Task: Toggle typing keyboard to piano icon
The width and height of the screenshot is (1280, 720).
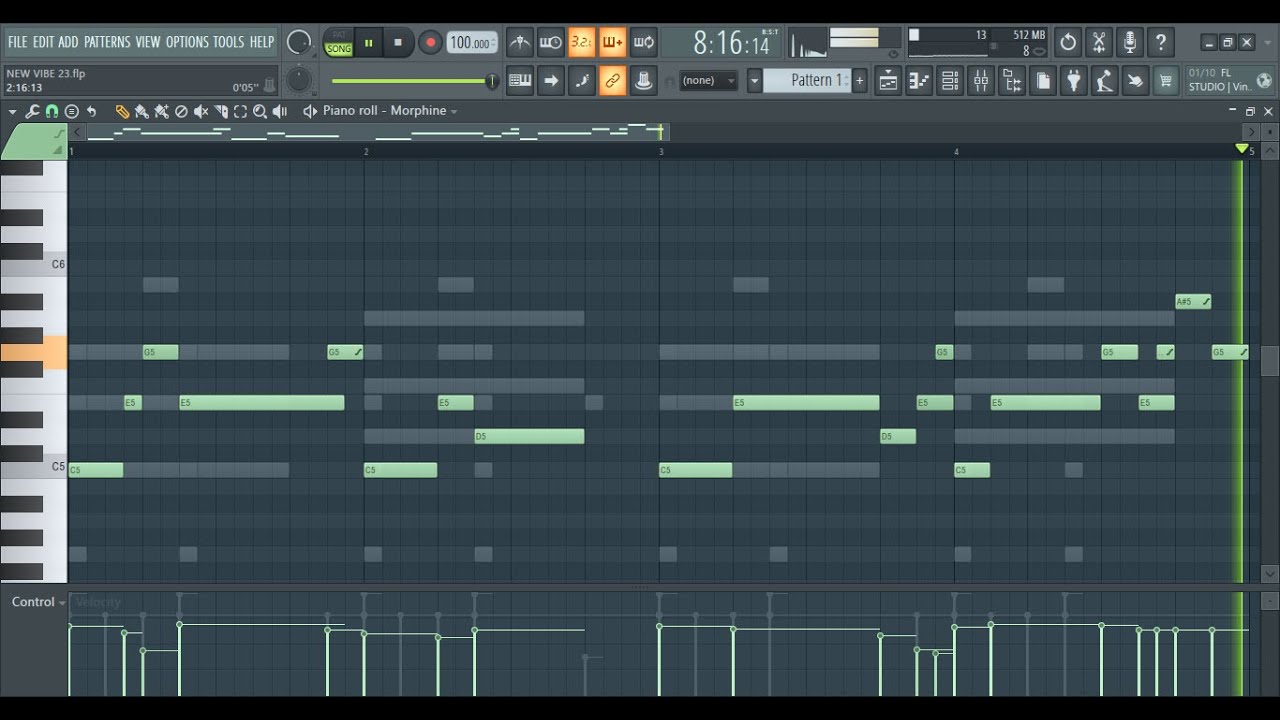Action: (x=520, y=81)
